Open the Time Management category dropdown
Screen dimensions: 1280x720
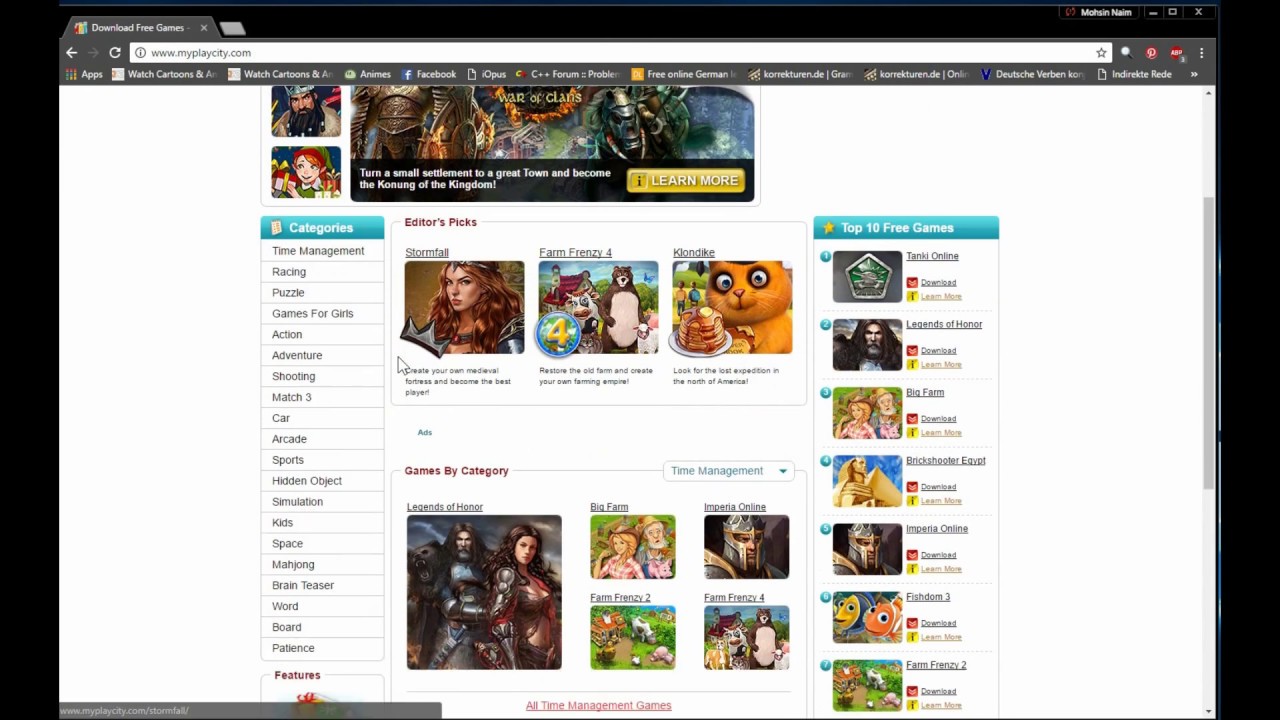[x=729, y=471]
